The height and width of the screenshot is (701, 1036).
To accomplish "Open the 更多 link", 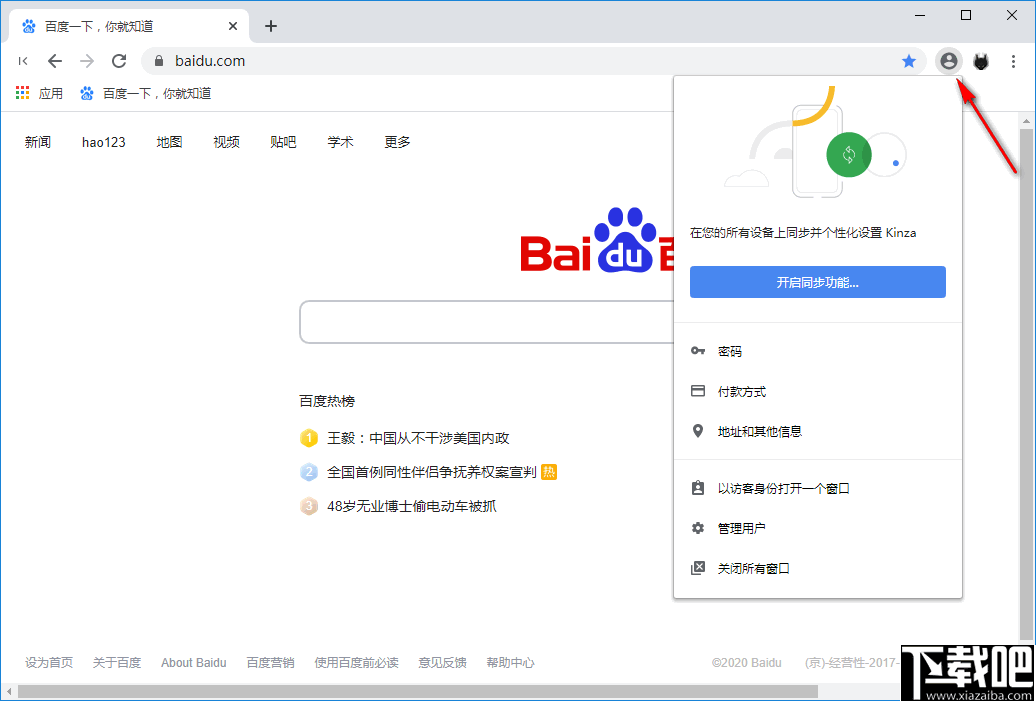I will (x=398, y=142).
